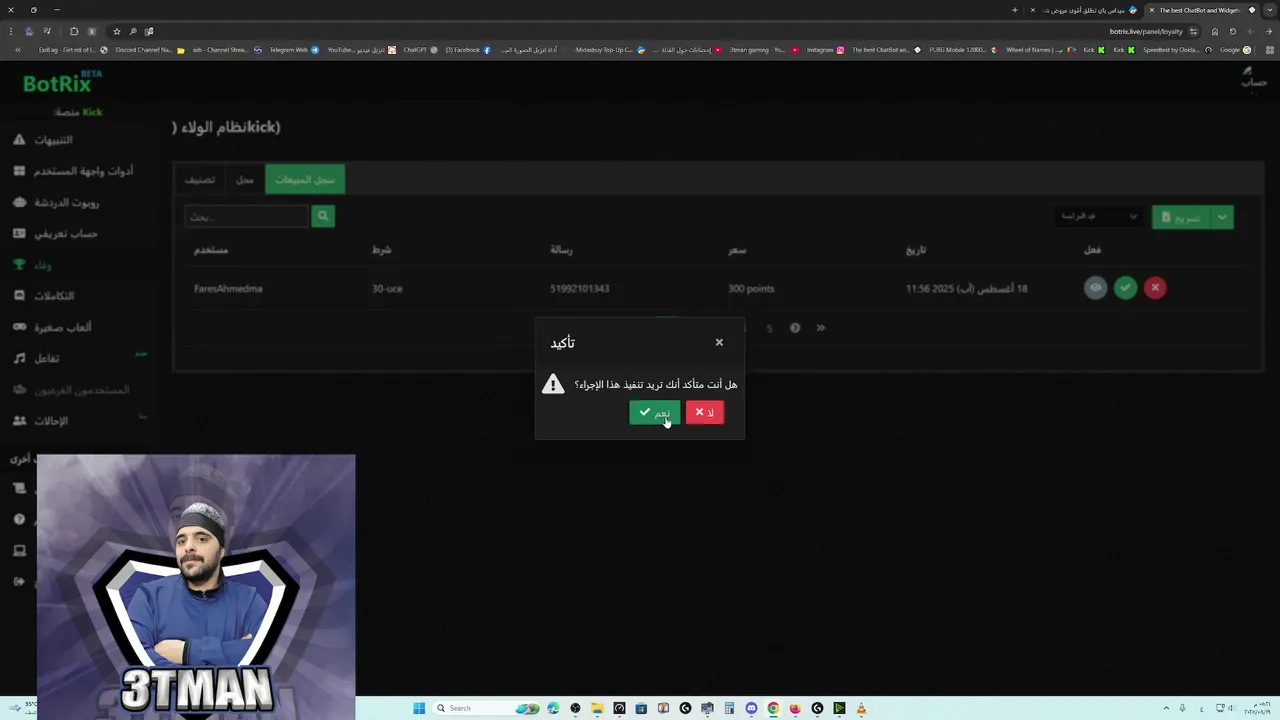Switch to the محل shop tab

[x=245, y=180]
